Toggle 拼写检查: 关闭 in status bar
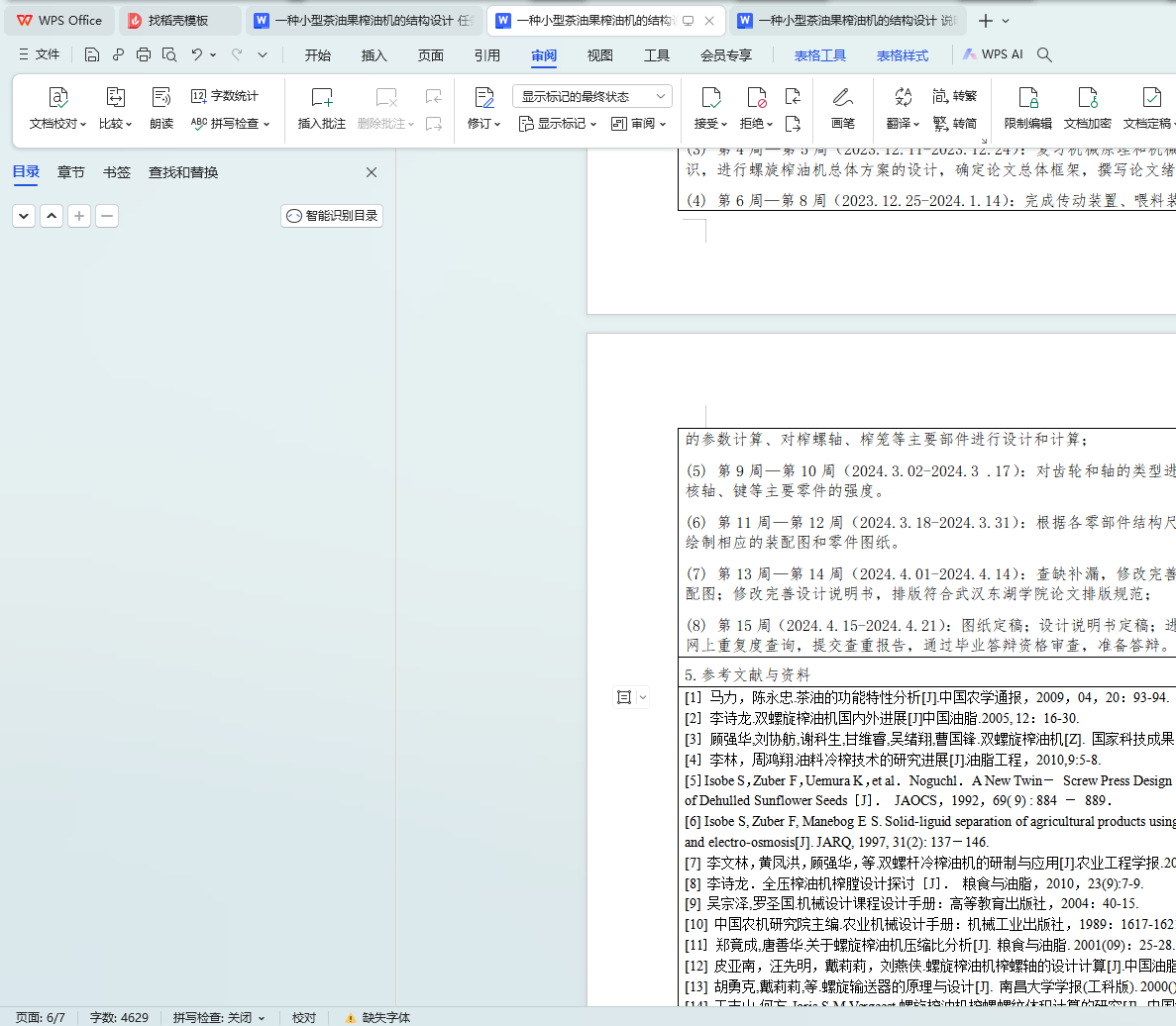The height and width of the screenshot is (1026, 1176). [218, 1017]
